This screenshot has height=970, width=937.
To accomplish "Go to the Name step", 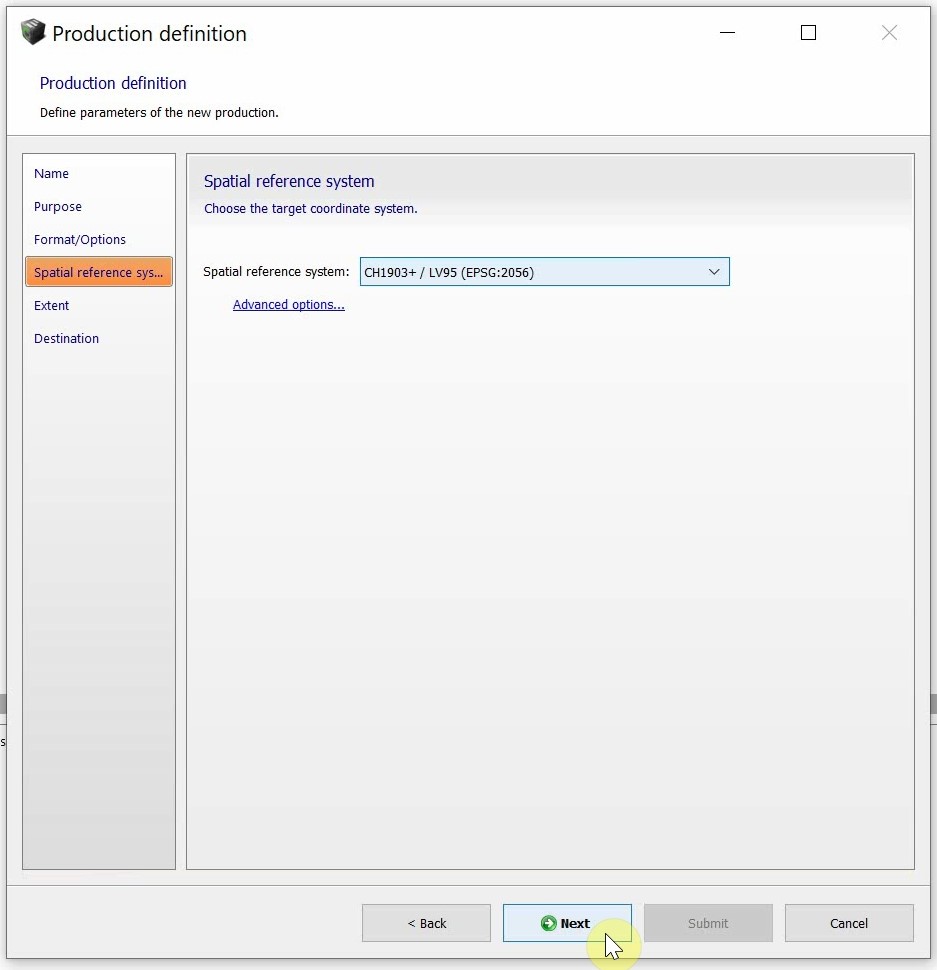I will [x=52, y=174].
